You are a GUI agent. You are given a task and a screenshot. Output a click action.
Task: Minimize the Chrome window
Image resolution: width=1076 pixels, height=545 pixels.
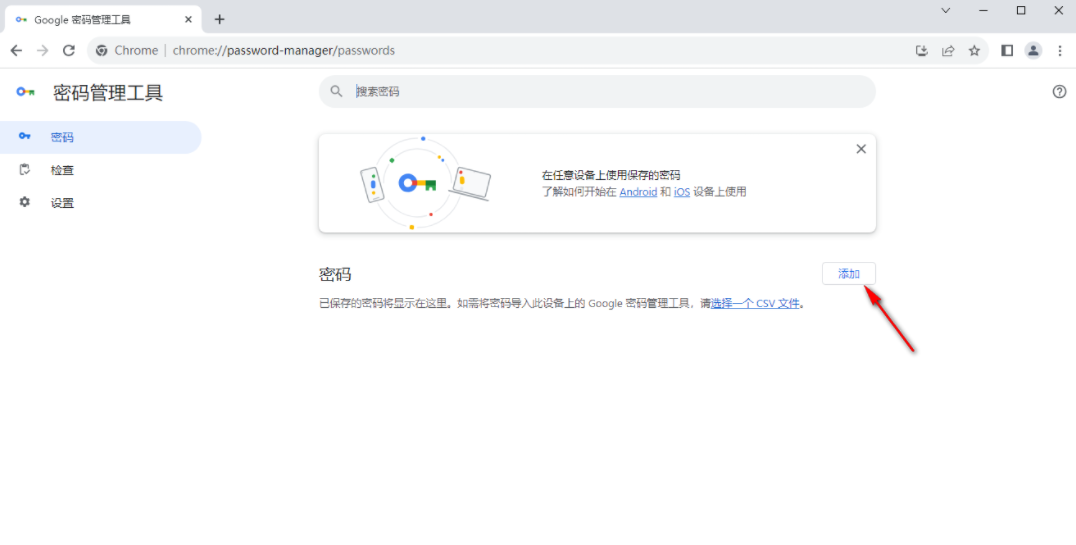[983, 10]
